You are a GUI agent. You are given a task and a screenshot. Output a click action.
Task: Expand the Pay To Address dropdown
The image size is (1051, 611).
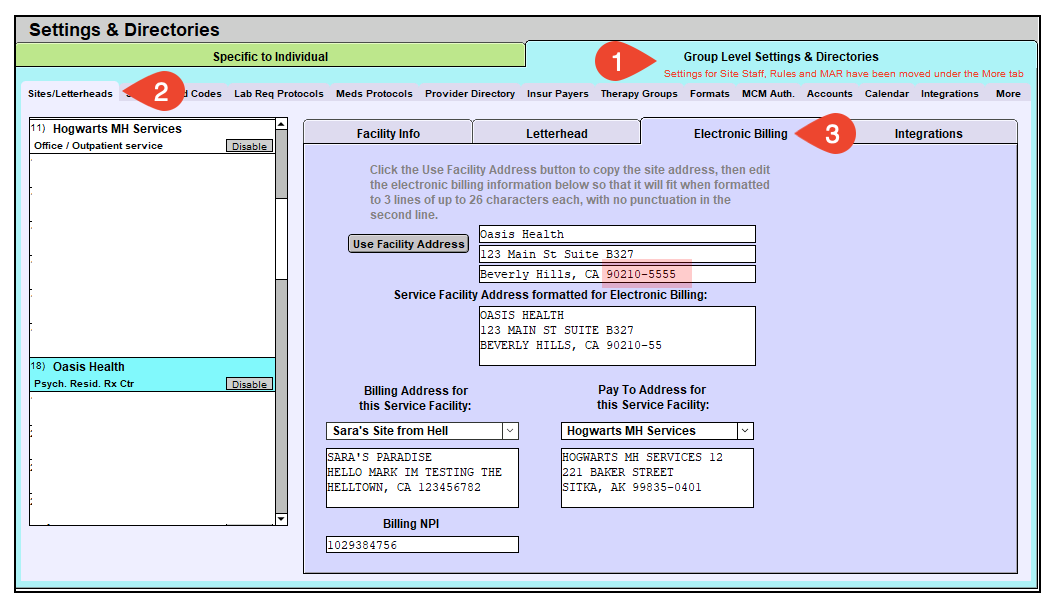pyautogui.click(x=745, y=431)
